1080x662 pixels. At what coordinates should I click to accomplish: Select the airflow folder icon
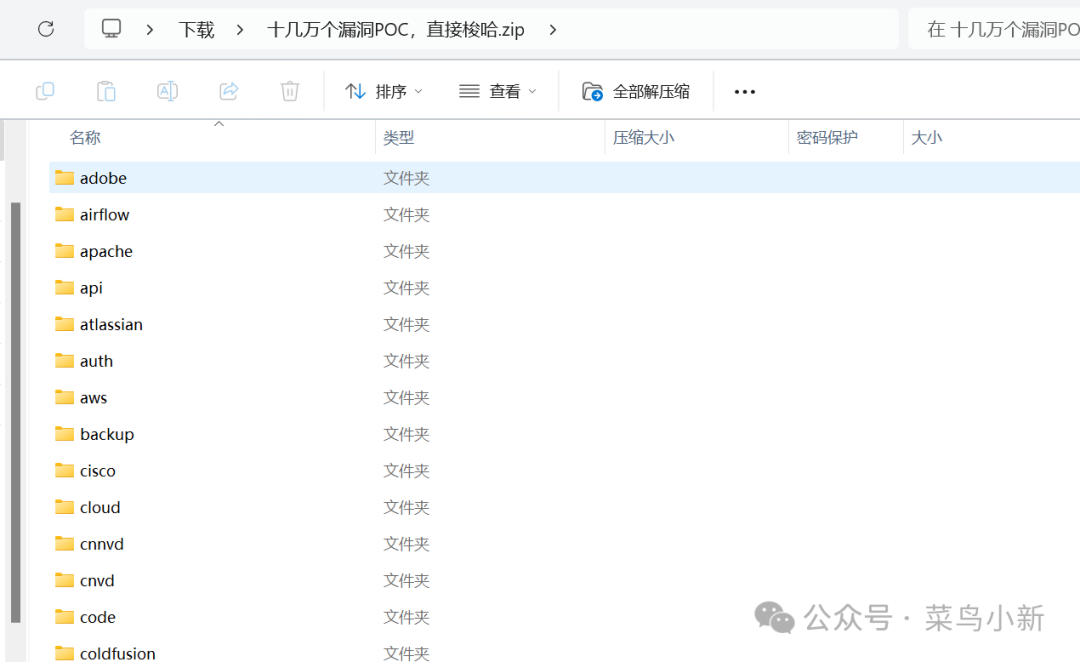click(x=64, y=214)
